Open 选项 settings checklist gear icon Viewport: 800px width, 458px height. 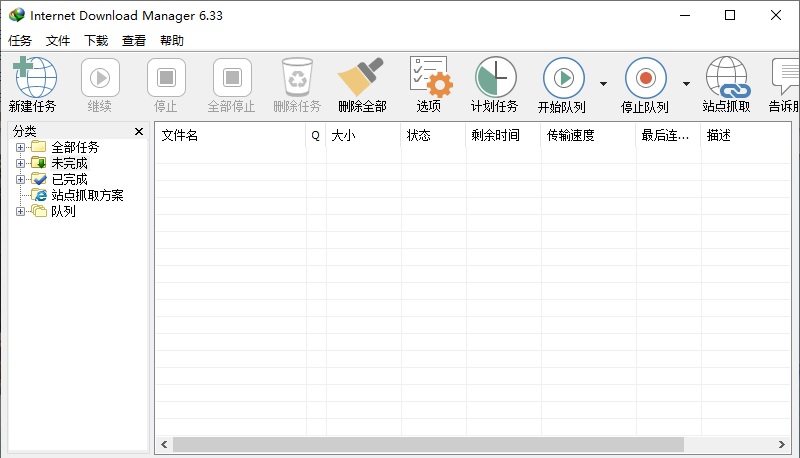(431, 77)
